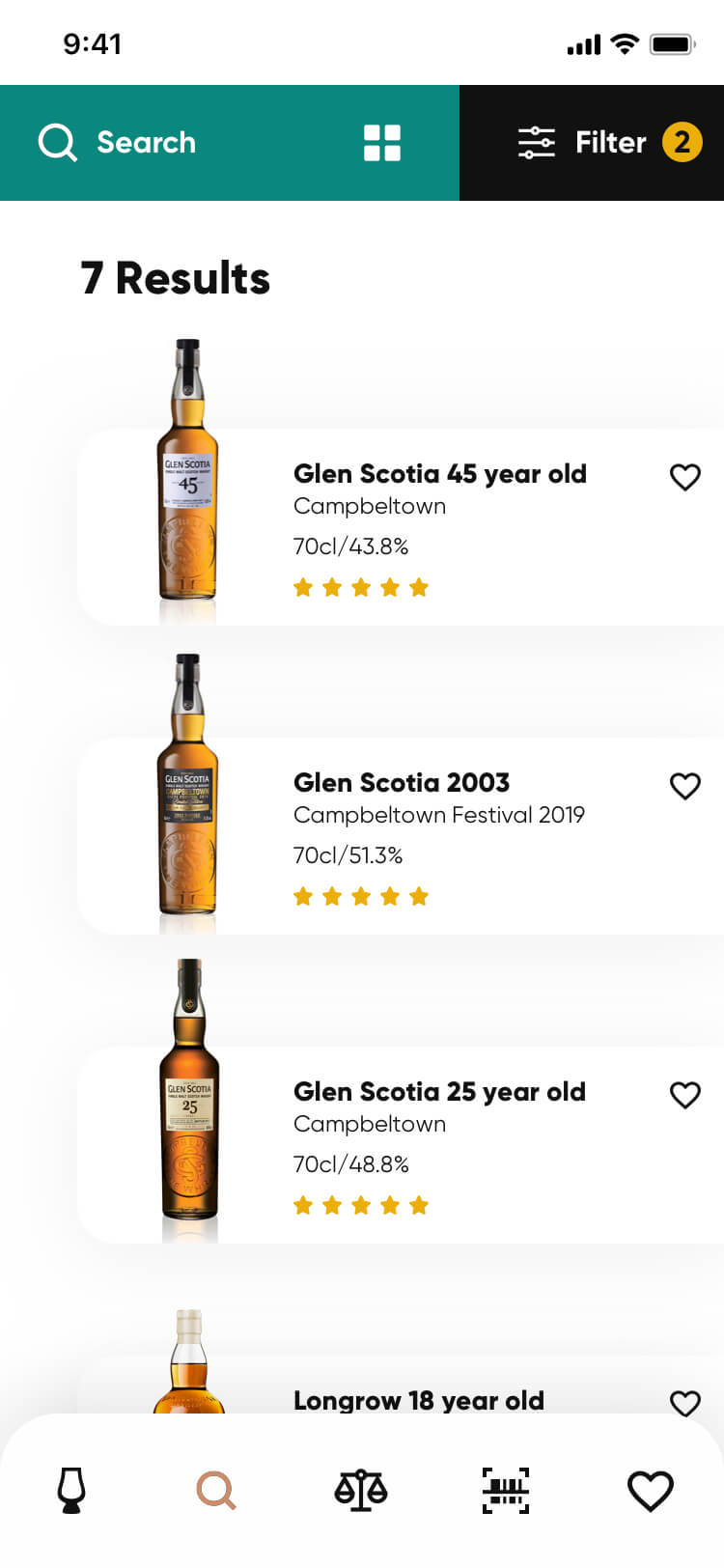Image resolution: width=724 pixels, height=1568 pixels.
Task: Favorite the Longrow 18 year old
Action: click(684, 1403)
